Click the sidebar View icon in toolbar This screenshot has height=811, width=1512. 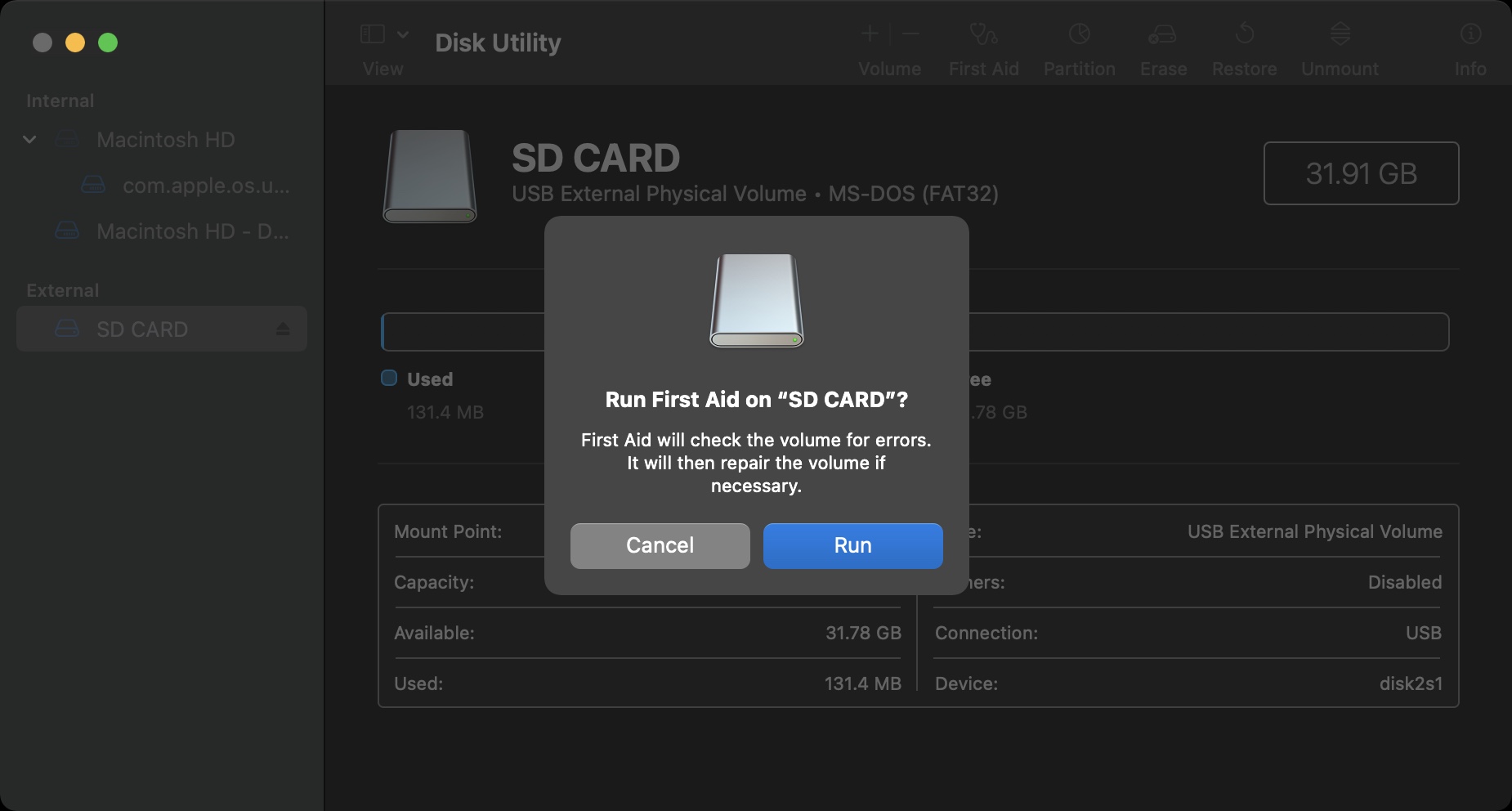373,34
